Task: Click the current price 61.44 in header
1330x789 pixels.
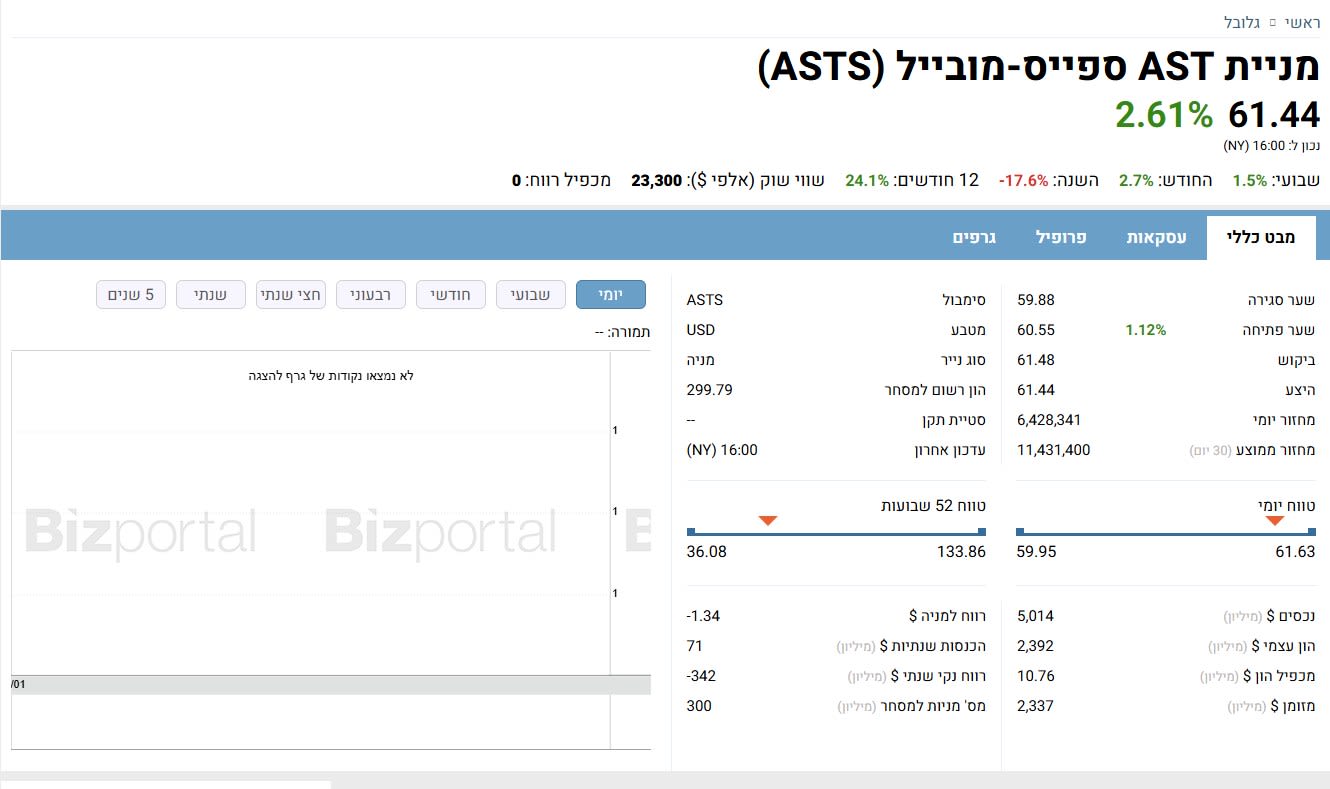Action: (1274, 116)
